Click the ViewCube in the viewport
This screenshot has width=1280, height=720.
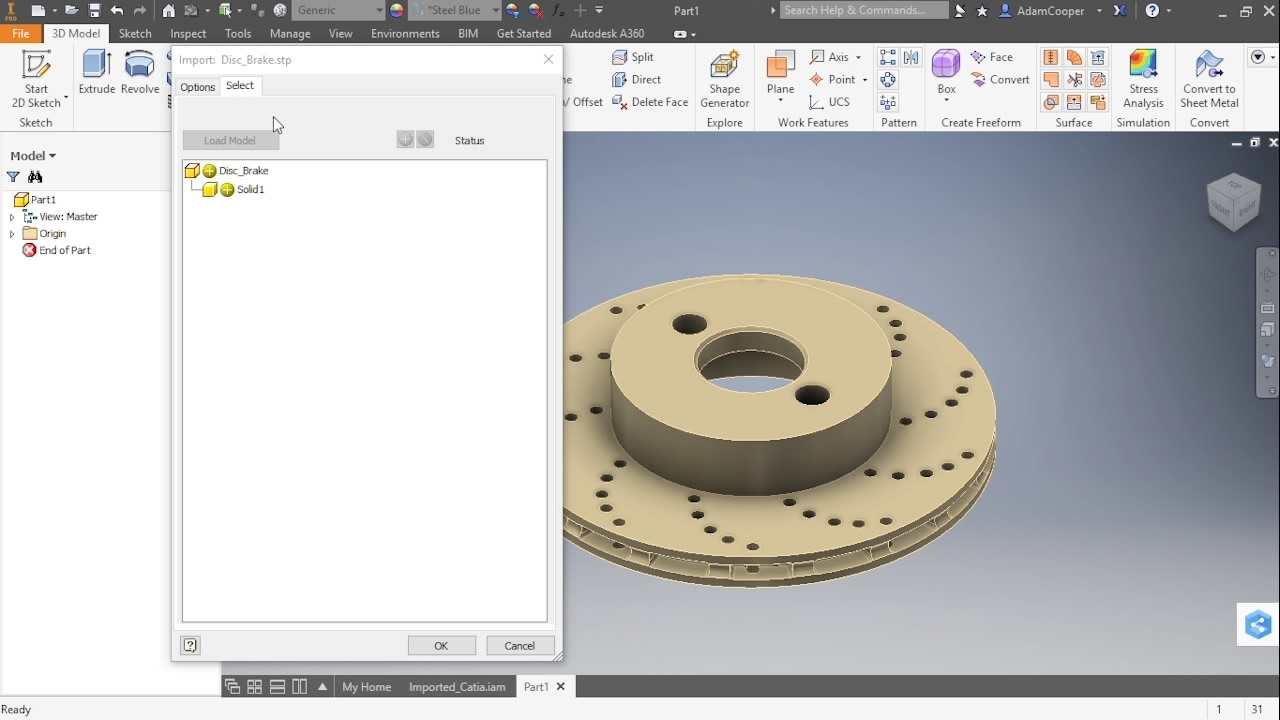coord(1233,201)
